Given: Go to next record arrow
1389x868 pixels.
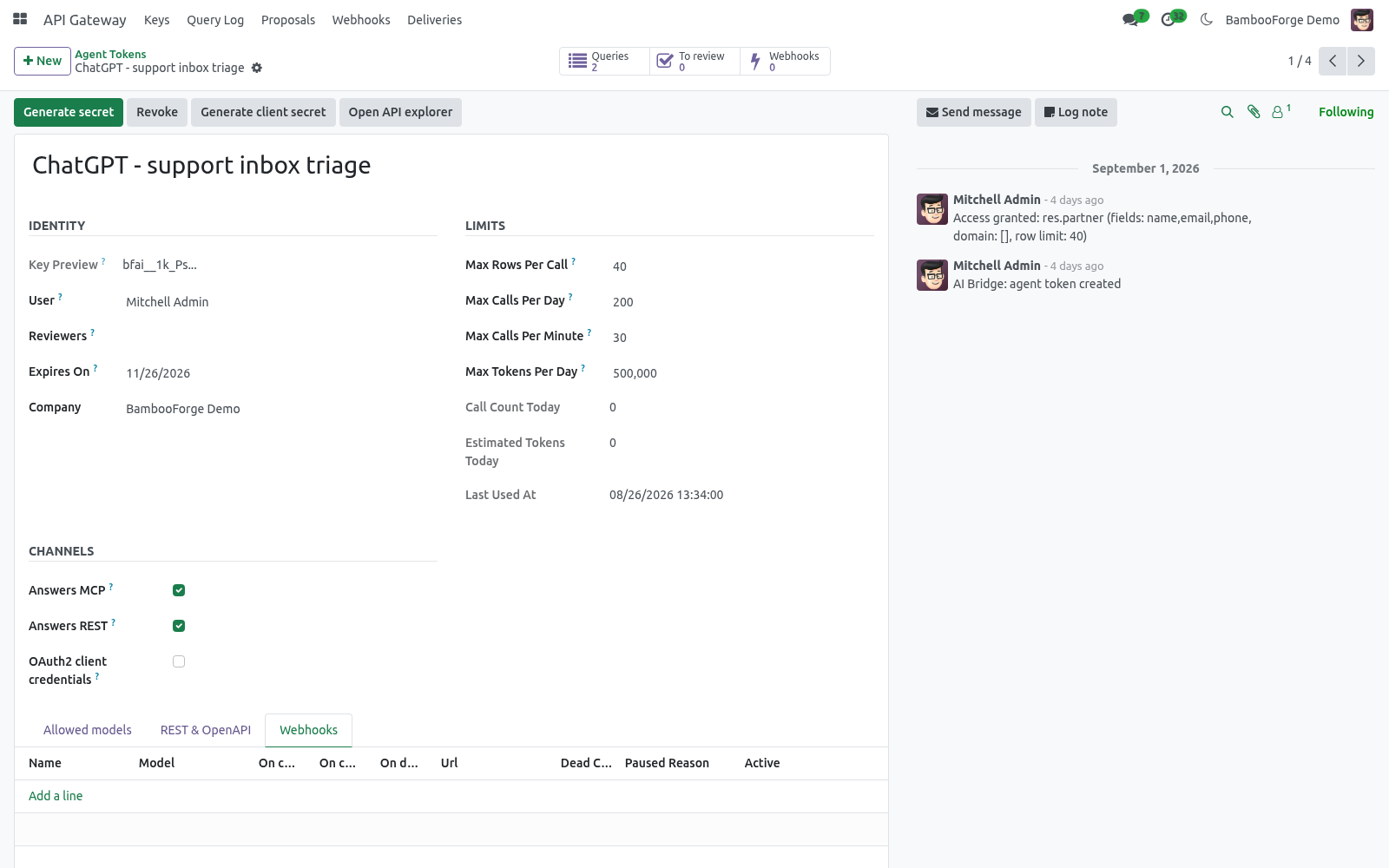Looking at the screenshot, I should [x=1361, y=61].
